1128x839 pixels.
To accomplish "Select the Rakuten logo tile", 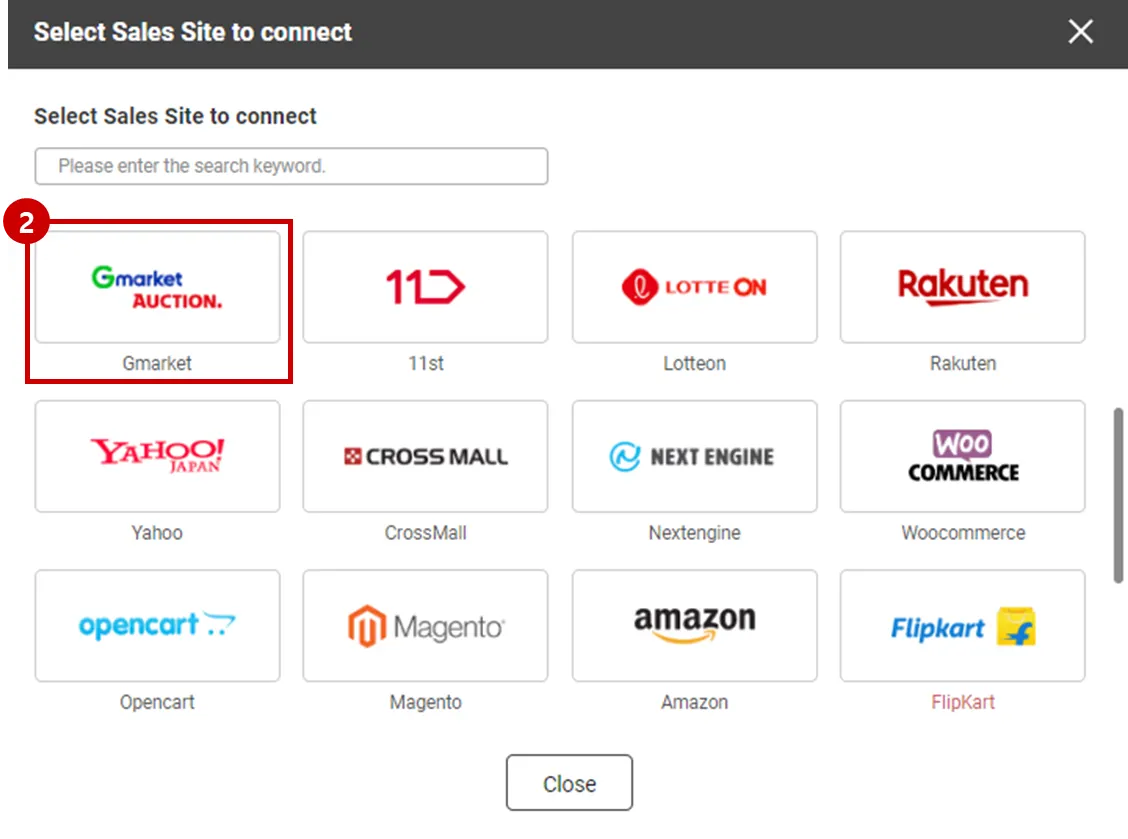I will click(962, 287).
